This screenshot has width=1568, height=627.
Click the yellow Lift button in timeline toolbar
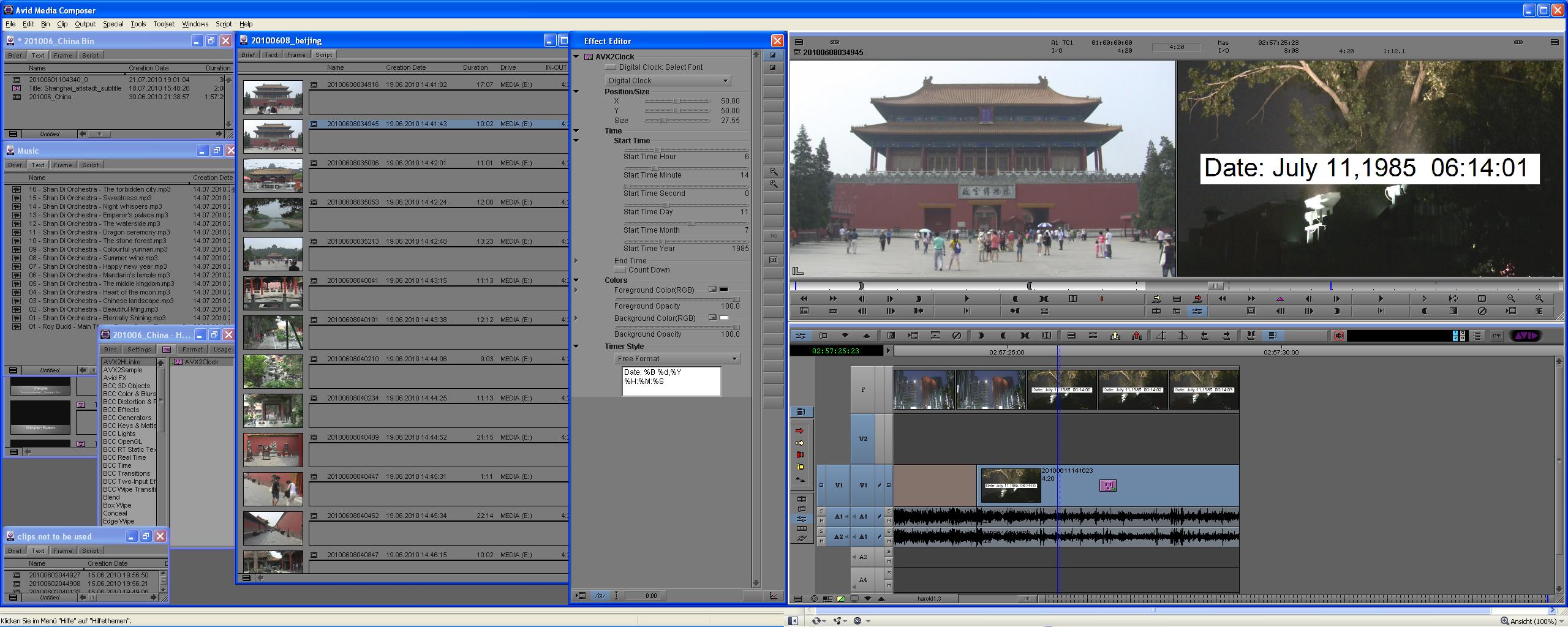[1115, 336]
